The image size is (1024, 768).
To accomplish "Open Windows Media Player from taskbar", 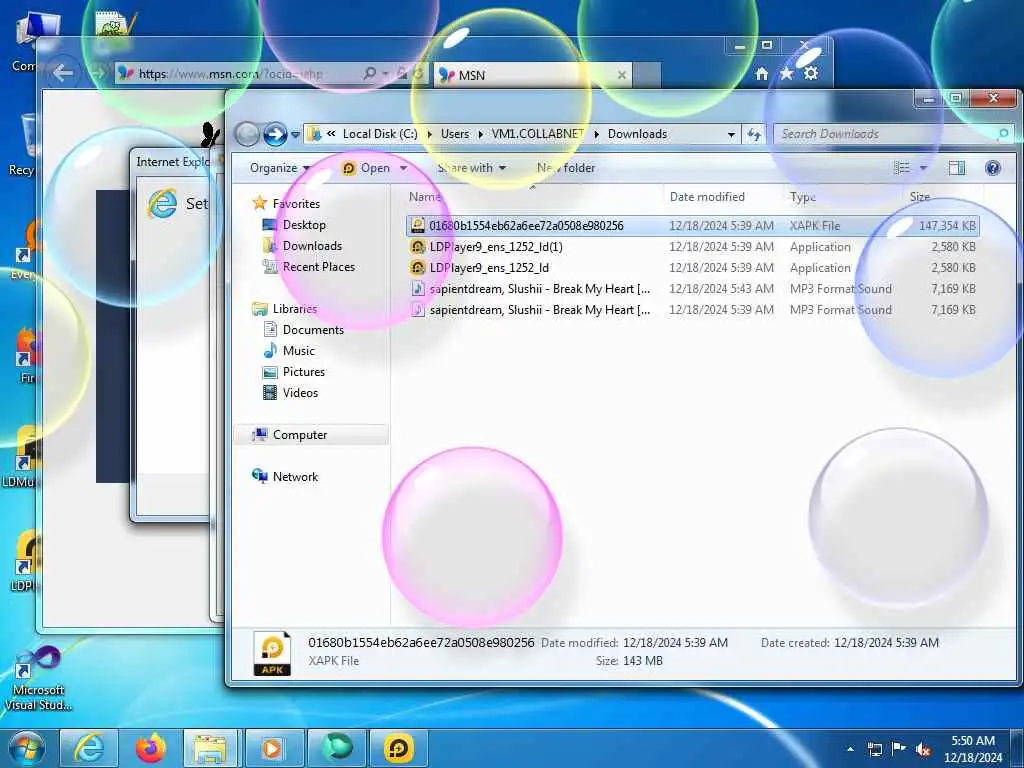I will (274, 748).
